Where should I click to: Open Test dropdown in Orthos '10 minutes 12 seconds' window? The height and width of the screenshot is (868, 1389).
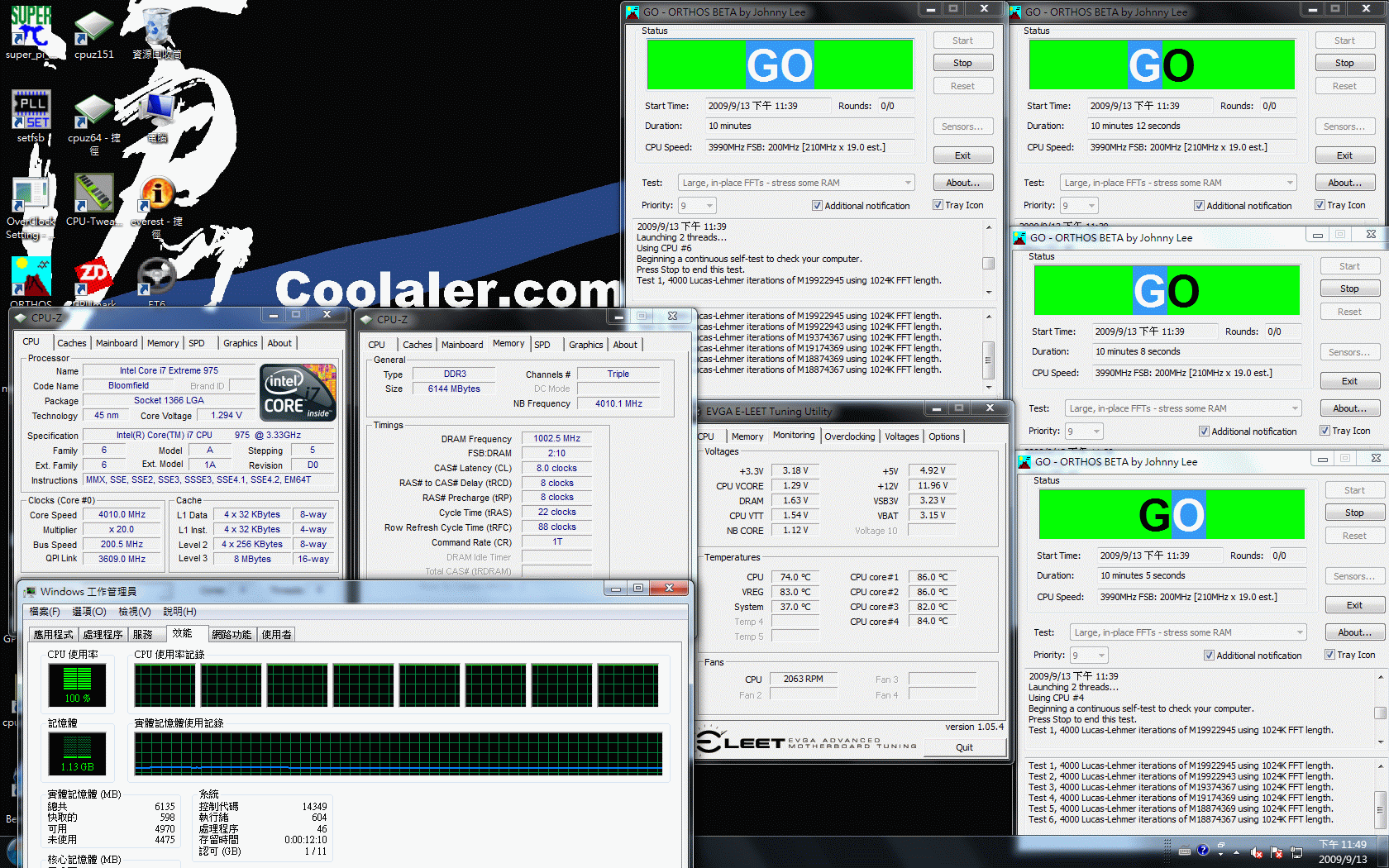tap(1178, 183)
